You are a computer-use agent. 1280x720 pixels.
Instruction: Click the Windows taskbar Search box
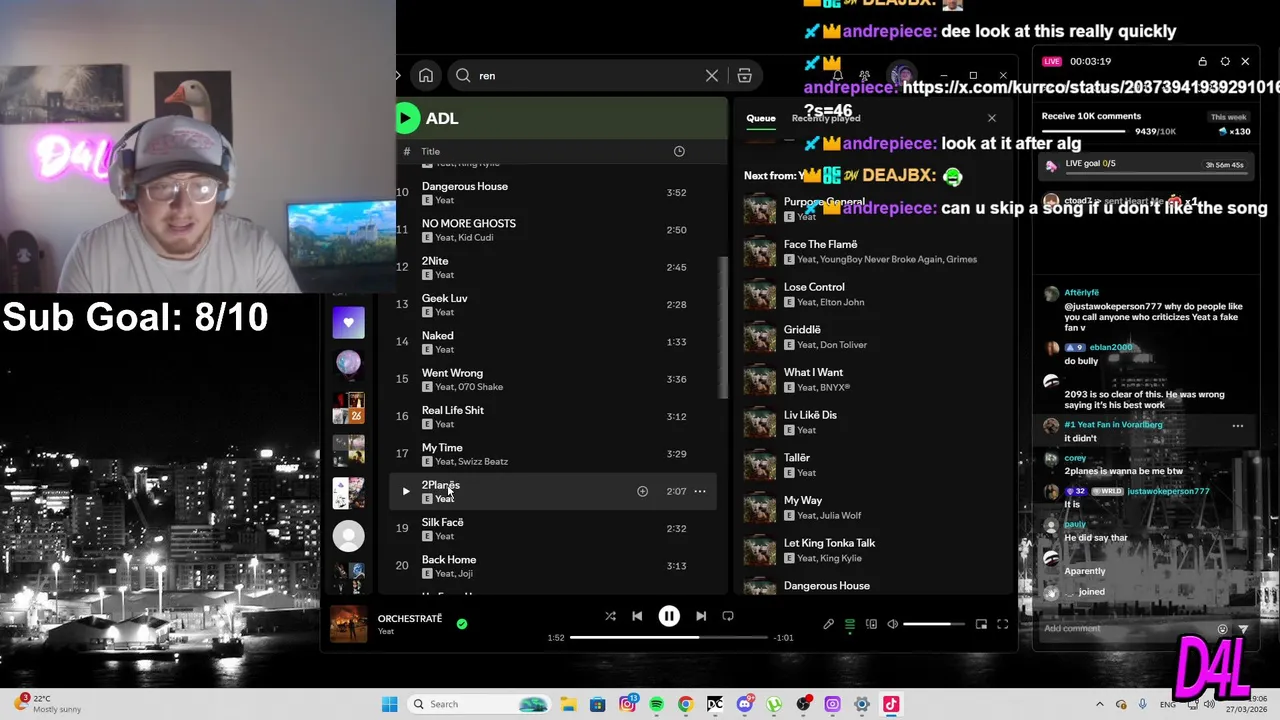click(x=479, y=704)
